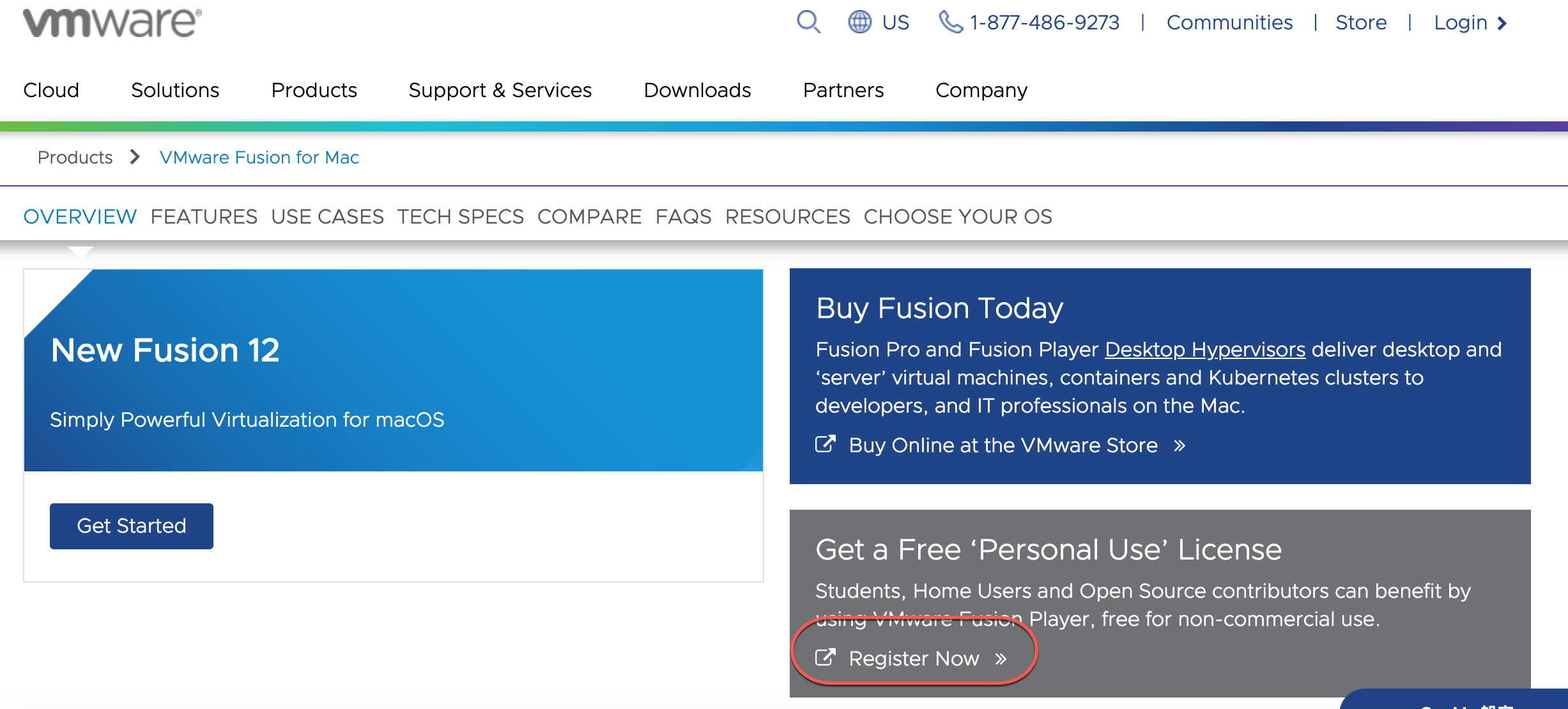Open the Products navigation menu
This screenshot has height=709, width=1568.
(314, 90)
